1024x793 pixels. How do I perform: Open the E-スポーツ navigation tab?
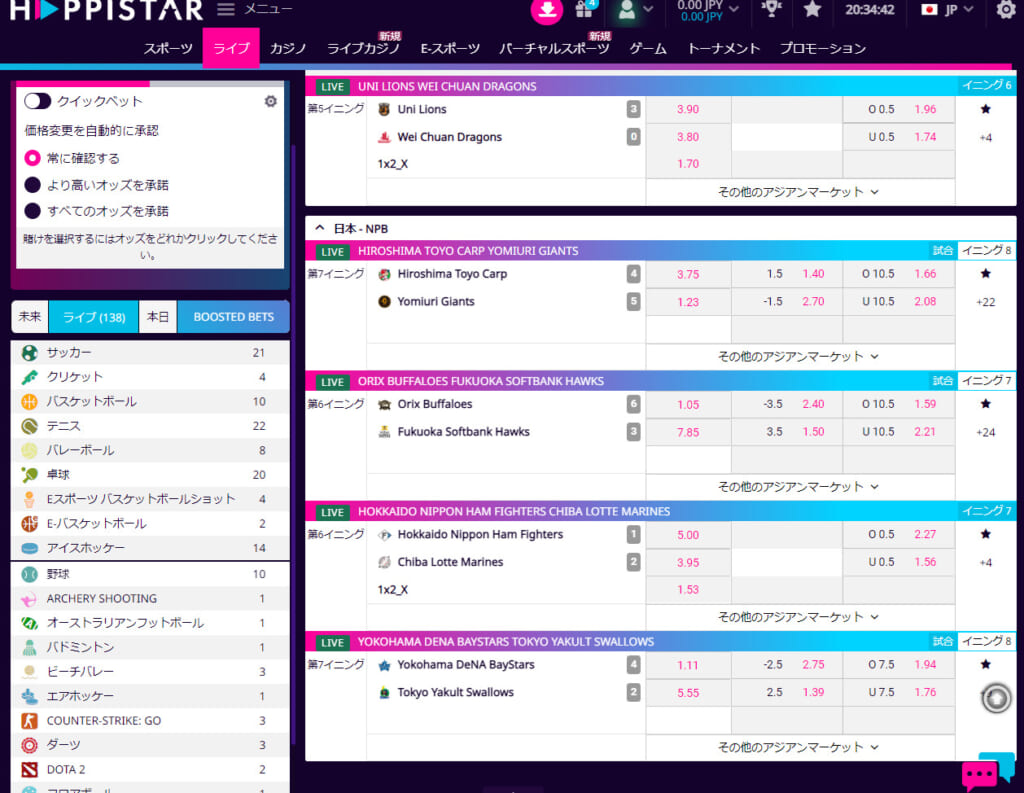pyautogui.click(x=450, y=48)
